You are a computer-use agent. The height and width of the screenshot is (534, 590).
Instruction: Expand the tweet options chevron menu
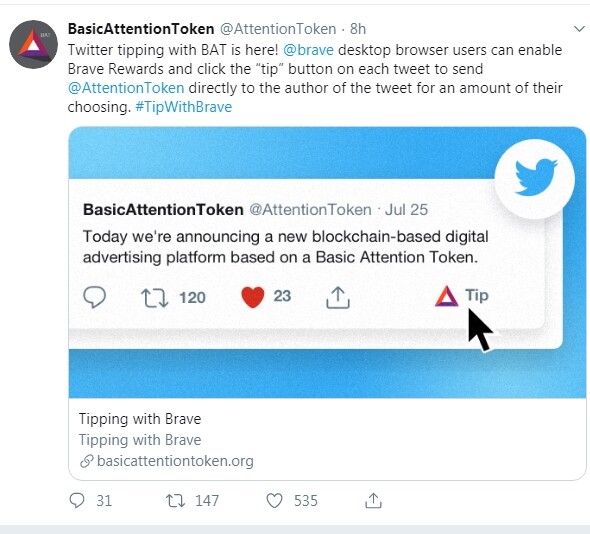point(579,29)
